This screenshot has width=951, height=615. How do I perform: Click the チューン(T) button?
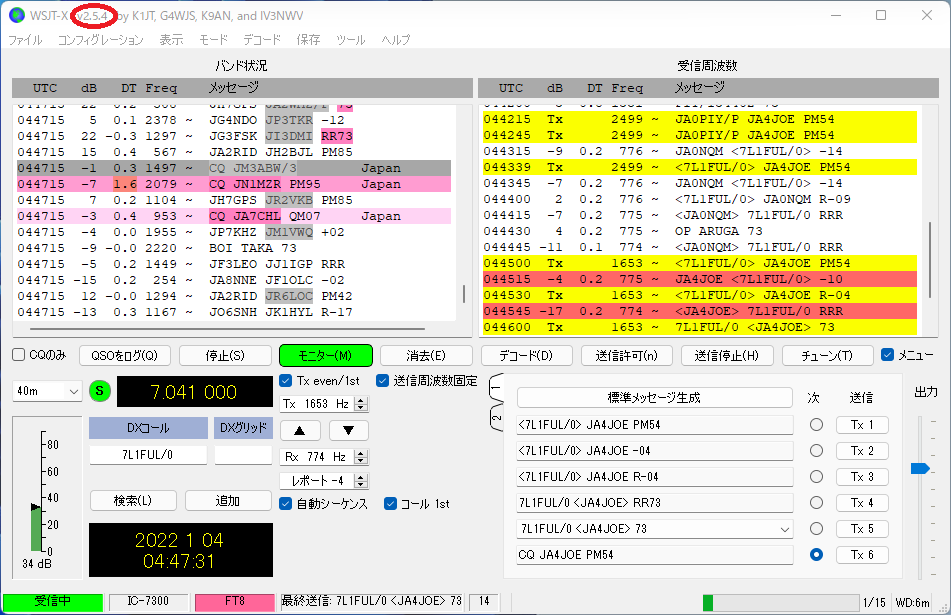pos(827,355)
